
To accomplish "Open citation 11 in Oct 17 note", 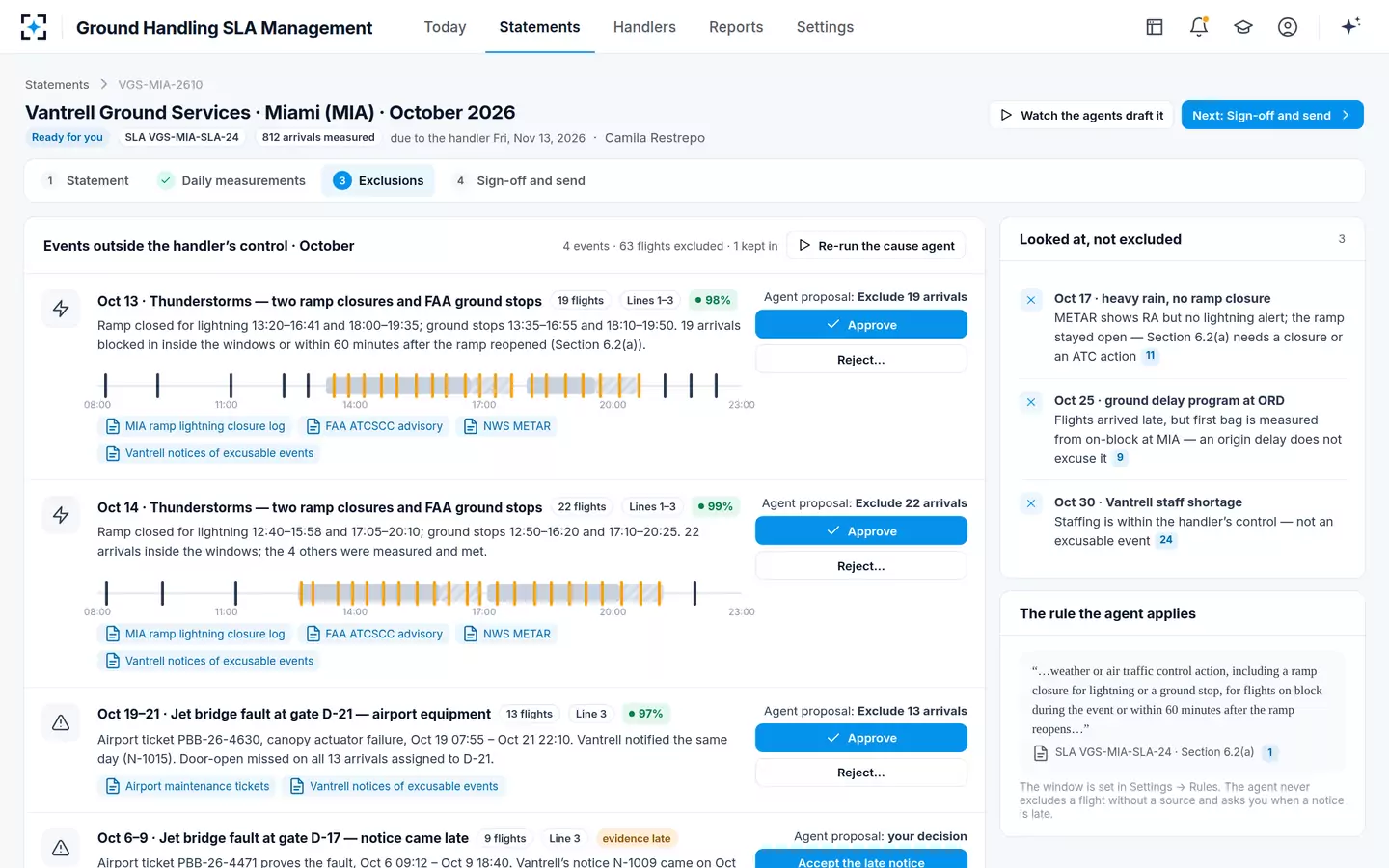I will [x=1150, y=356].
